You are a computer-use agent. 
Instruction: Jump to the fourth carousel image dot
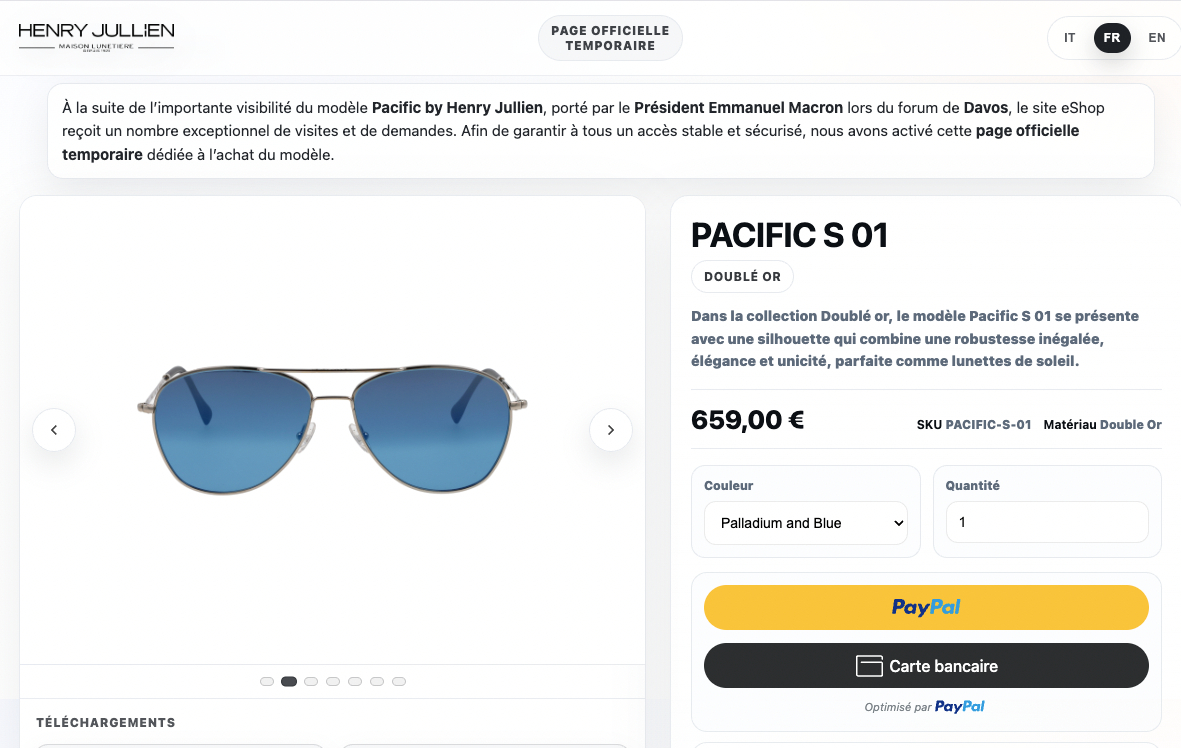[333, 682]
